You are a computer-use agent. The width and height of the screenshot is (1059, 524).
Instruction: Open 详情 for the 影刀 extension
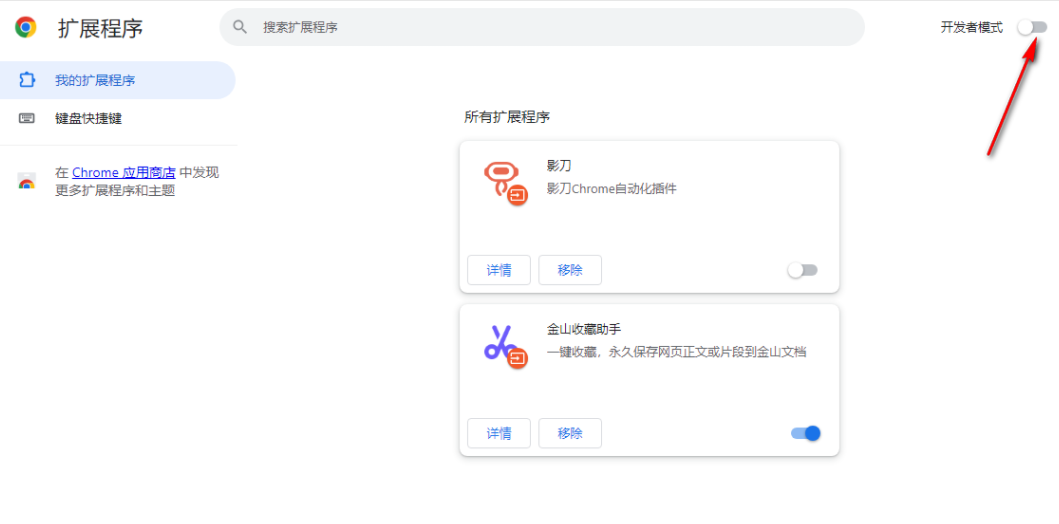[x=499, y=270]
